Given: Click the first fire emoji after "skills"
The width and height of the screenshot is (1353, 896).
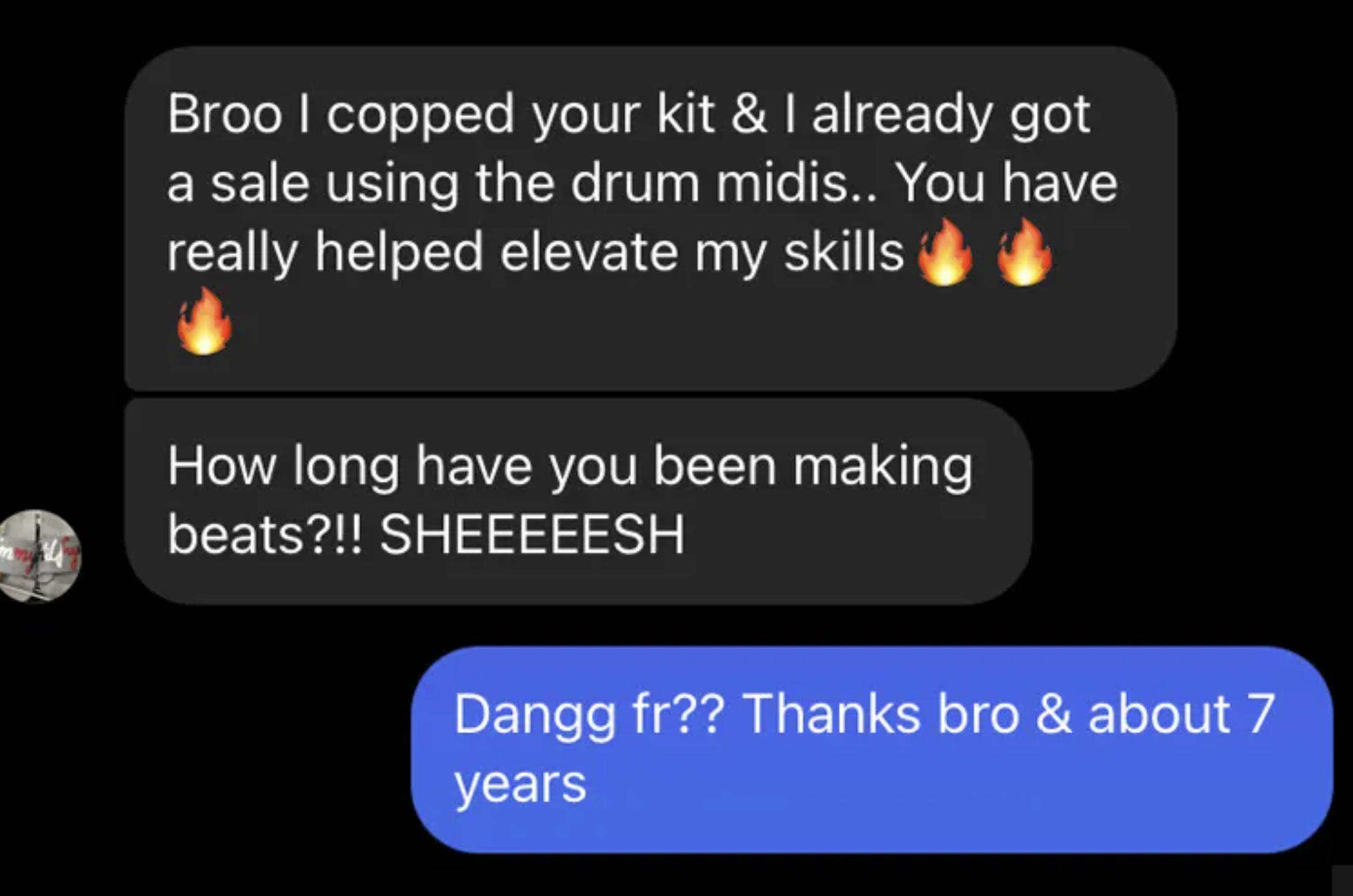Looking at the screenshot, I should (945, 252).
